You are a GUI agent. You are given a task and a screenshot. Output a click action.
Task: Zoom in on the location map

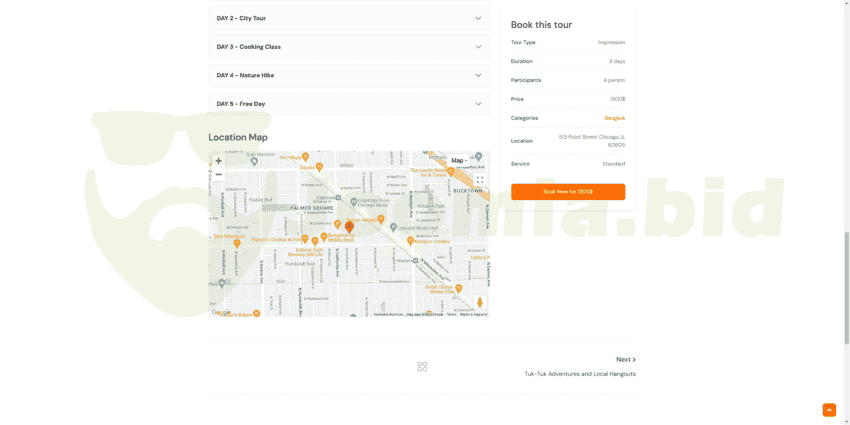coord(219,161)
